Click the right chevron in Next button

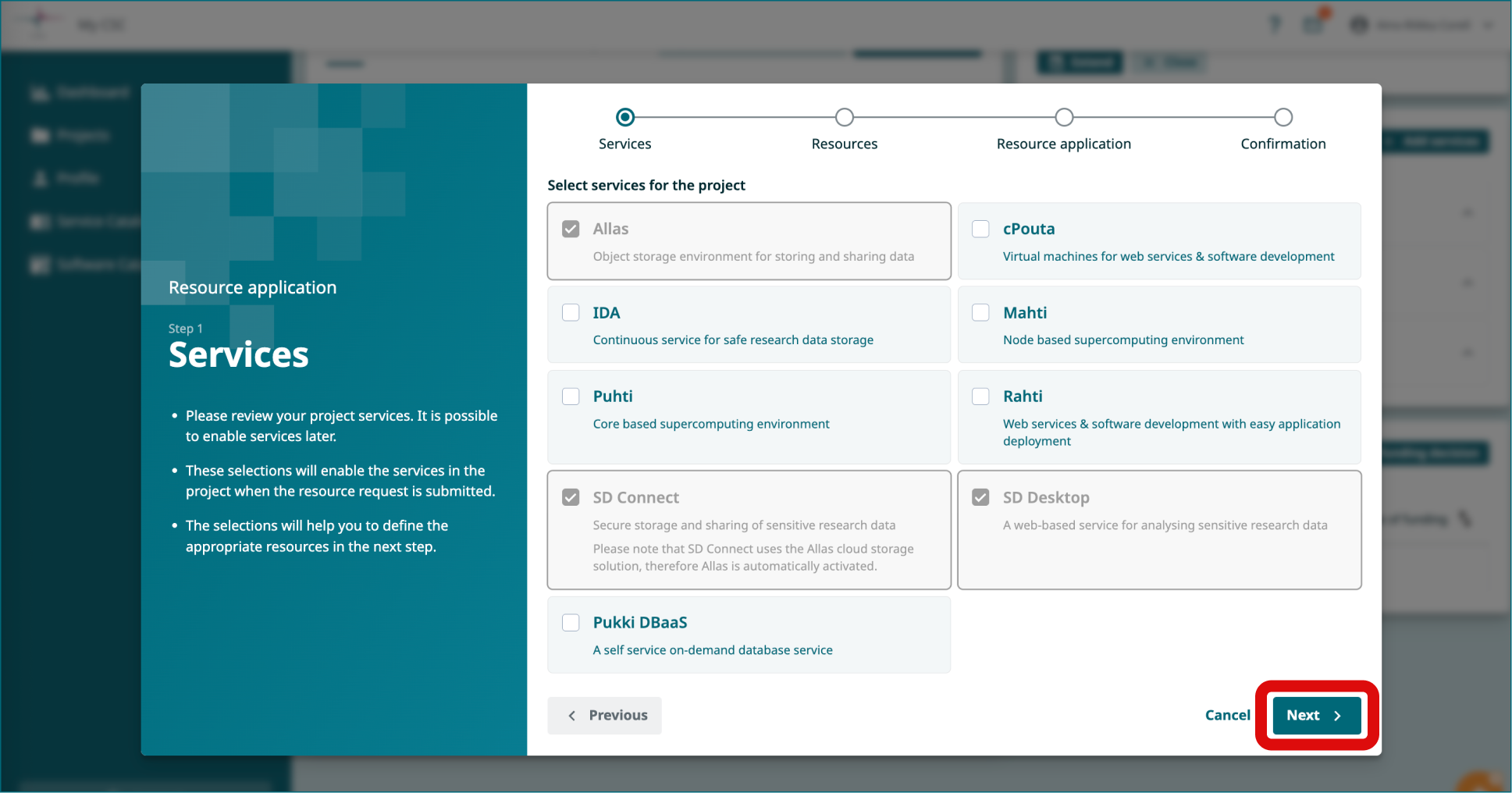(x=1337, y=716)
